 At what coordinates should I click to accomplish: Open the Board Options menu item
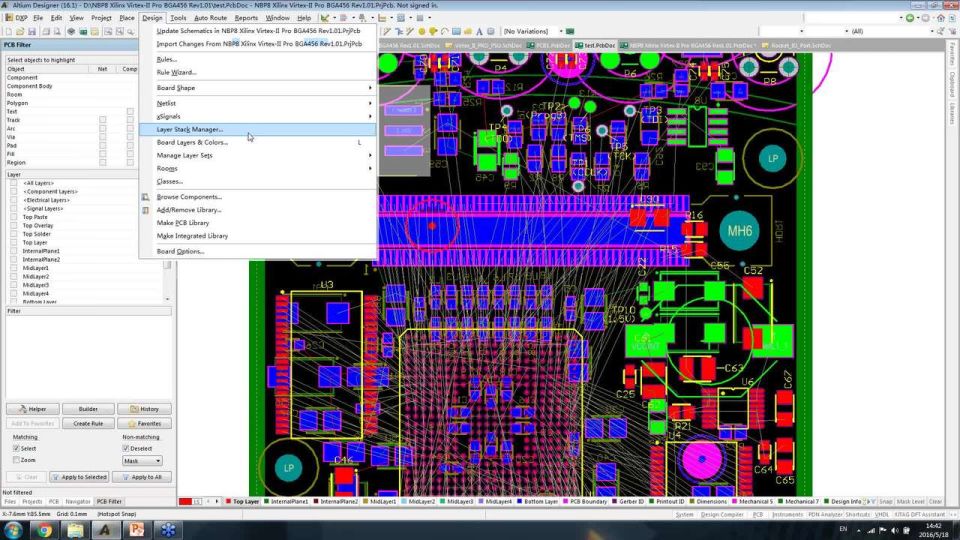coord(258,252)
